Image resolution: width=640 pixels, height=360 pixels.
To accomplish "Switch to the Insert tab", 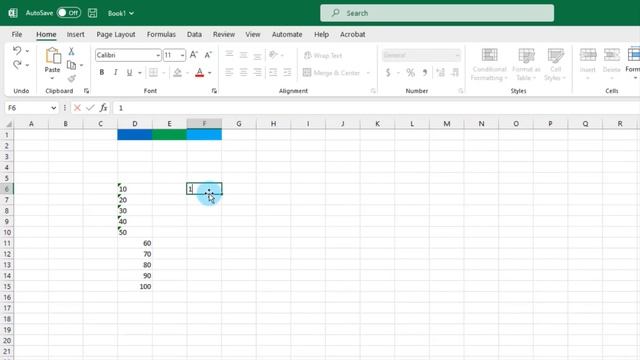I will coord(76,34).
